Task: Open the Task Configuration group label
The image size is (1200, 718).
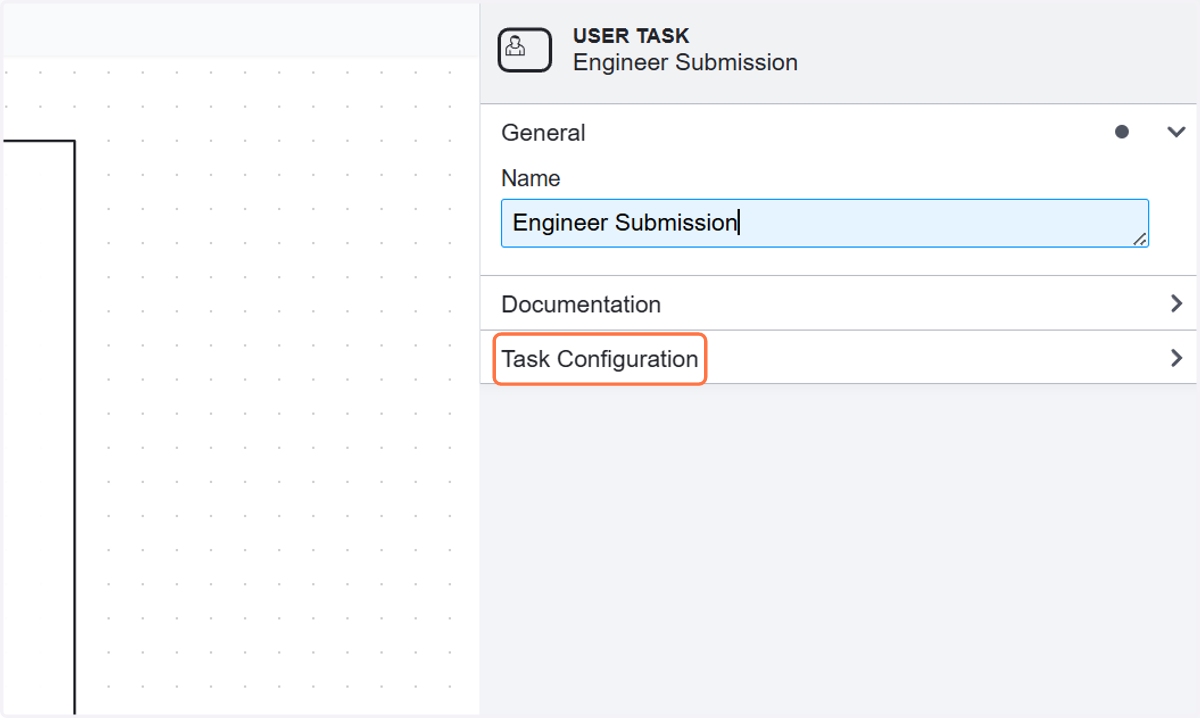Action: tap(600, 359)
